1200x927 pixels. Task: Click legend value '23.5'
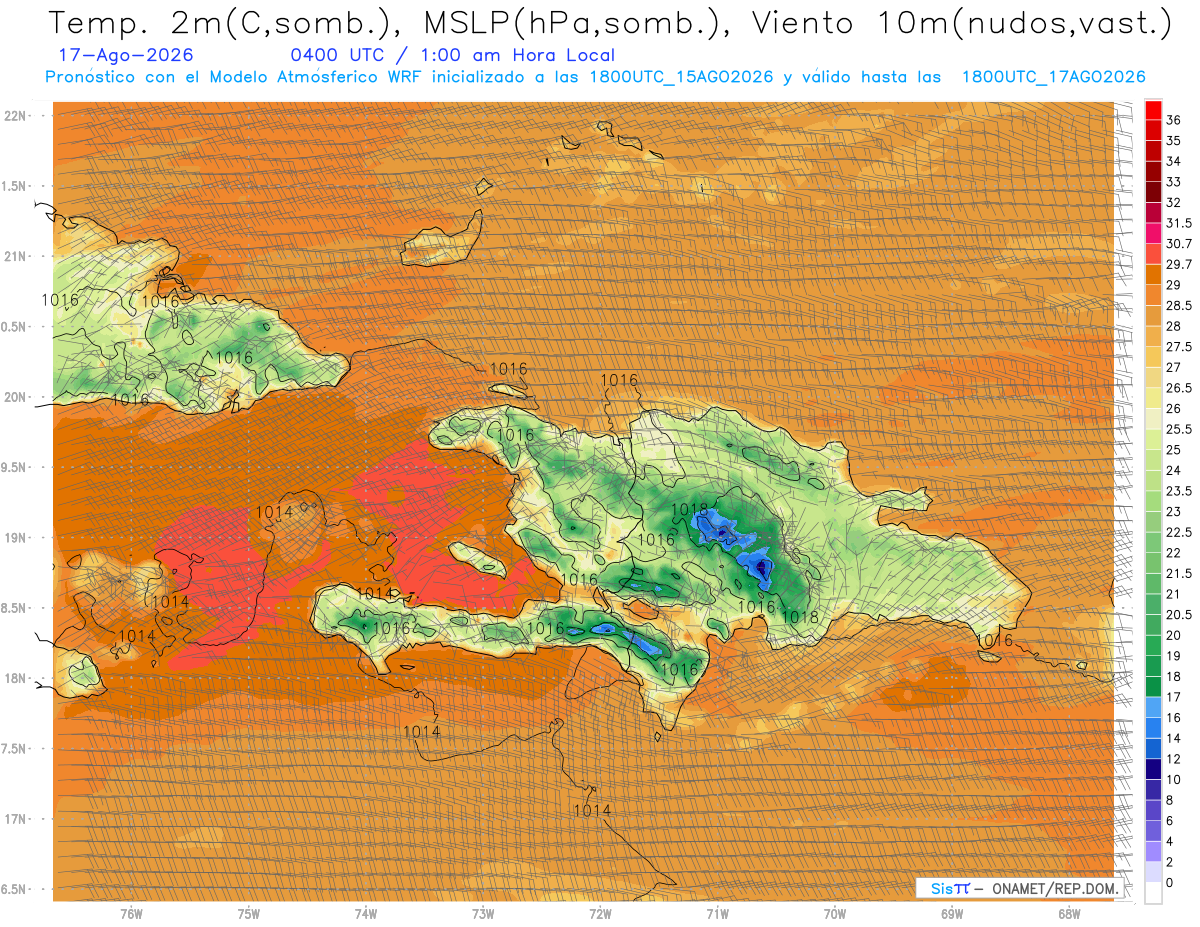click(x=1179, y=491)
